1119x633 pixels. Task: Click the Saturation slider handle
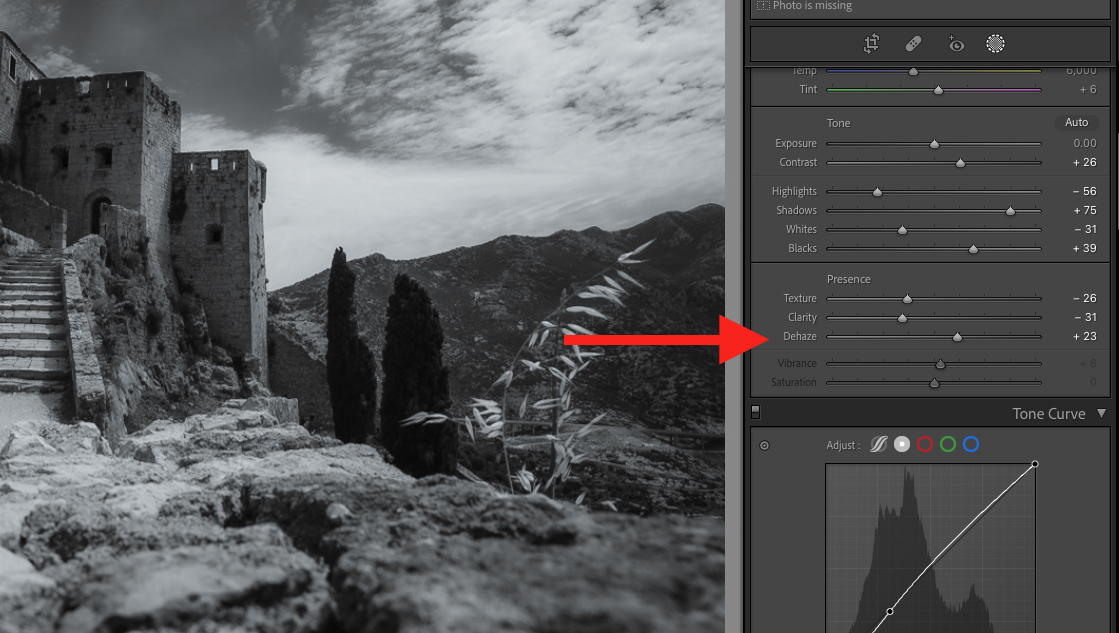click(x=934, y=383)
